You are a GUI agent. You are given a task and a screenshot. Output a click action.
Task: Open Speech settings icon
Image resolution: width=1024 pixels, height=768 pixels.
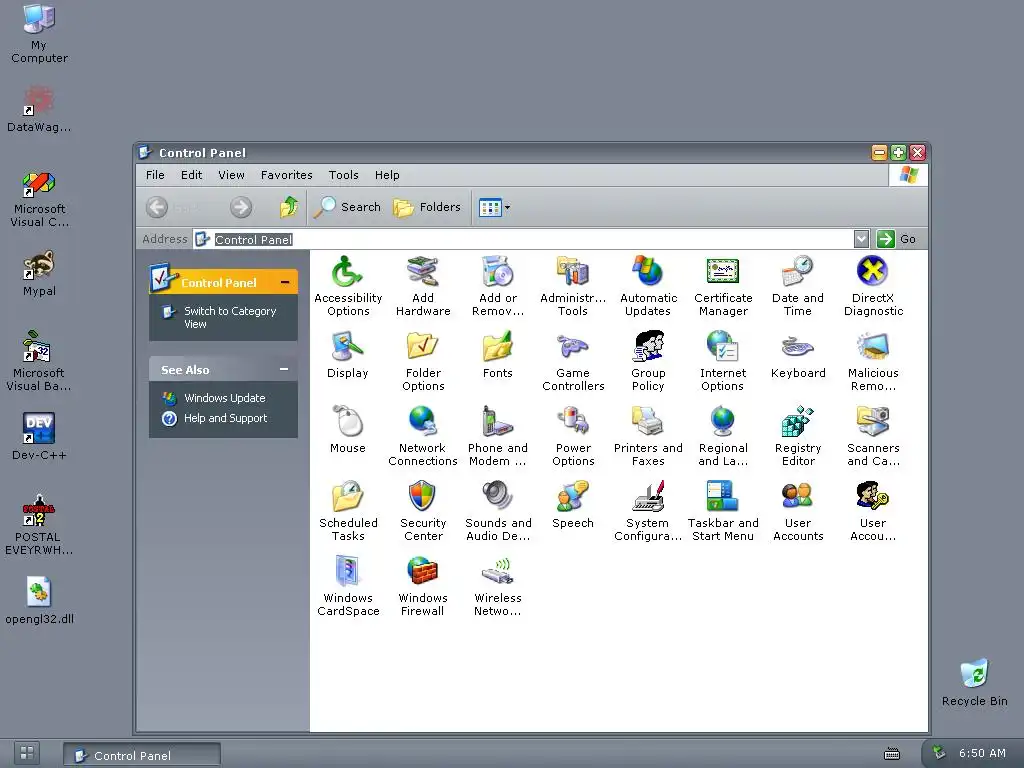[x=573, y=505]
